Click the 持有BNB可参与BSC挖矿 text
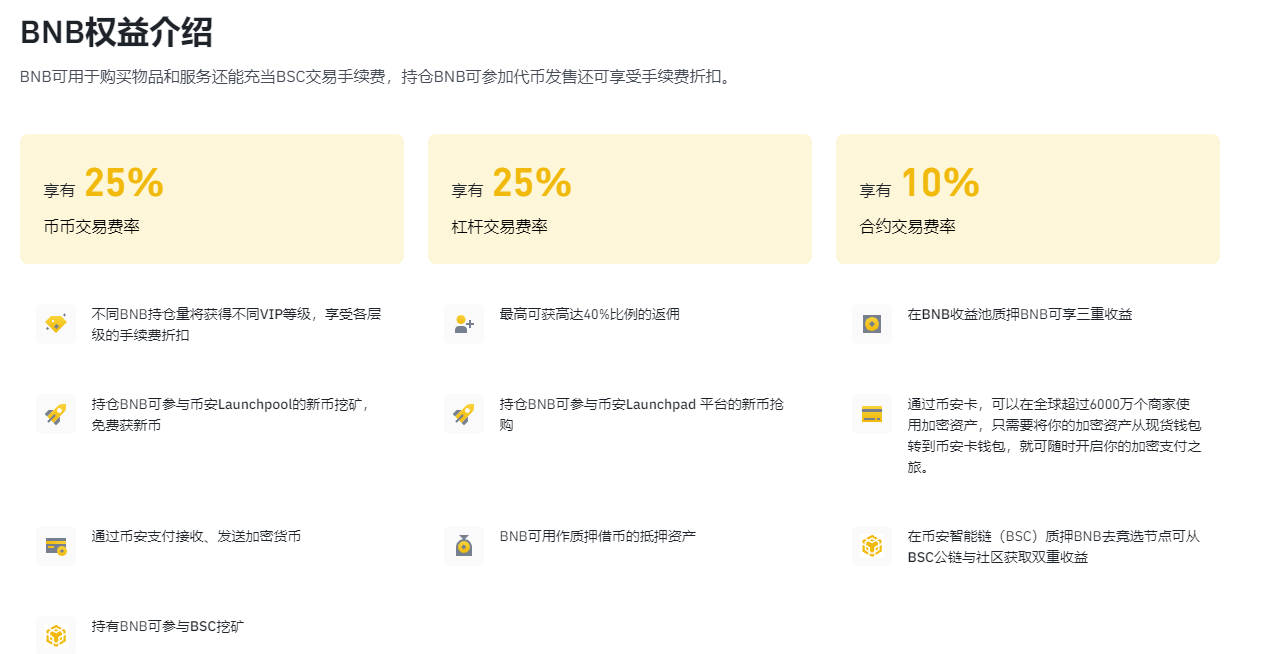1269x654 pixels. [x=168, y=627]
